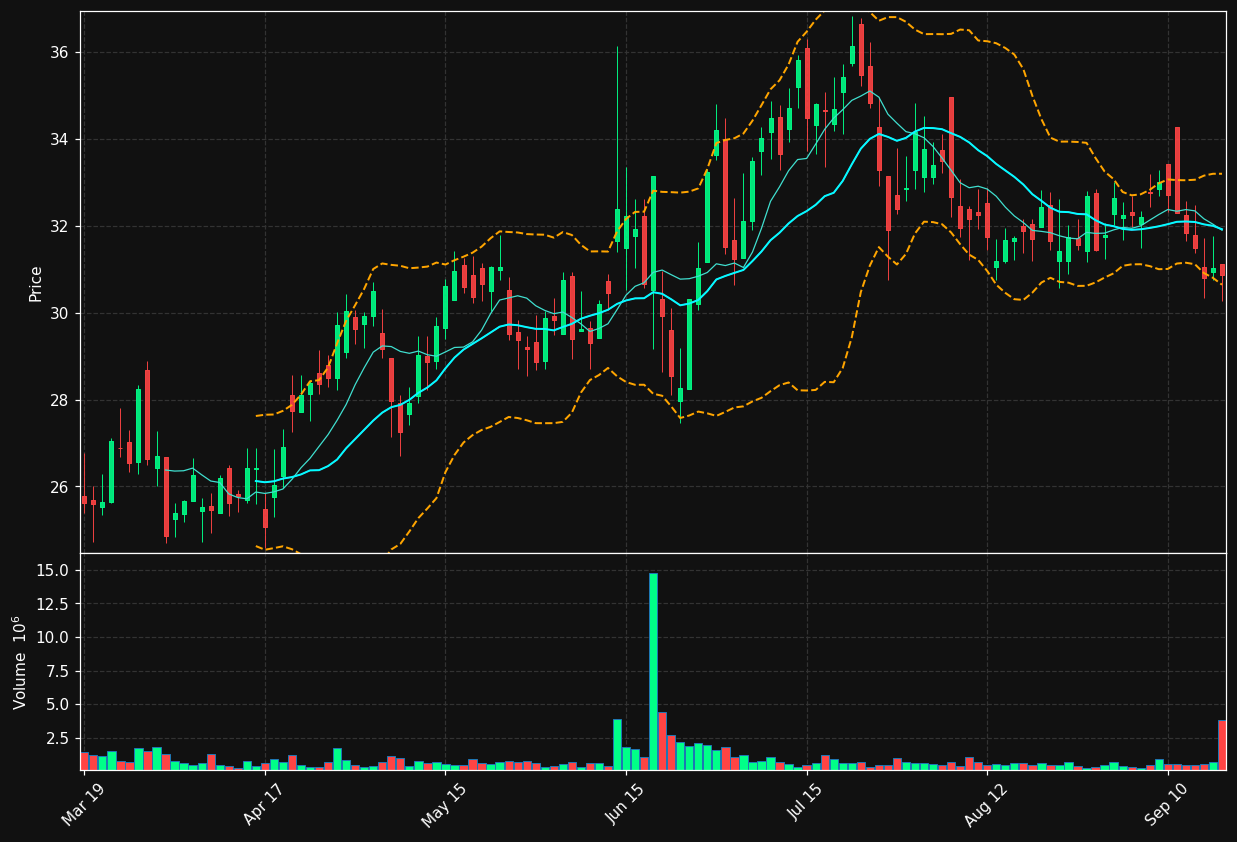The image size is (1237, 842).
Task: Click the 28 price axis tick label
Action: point(61,401)
